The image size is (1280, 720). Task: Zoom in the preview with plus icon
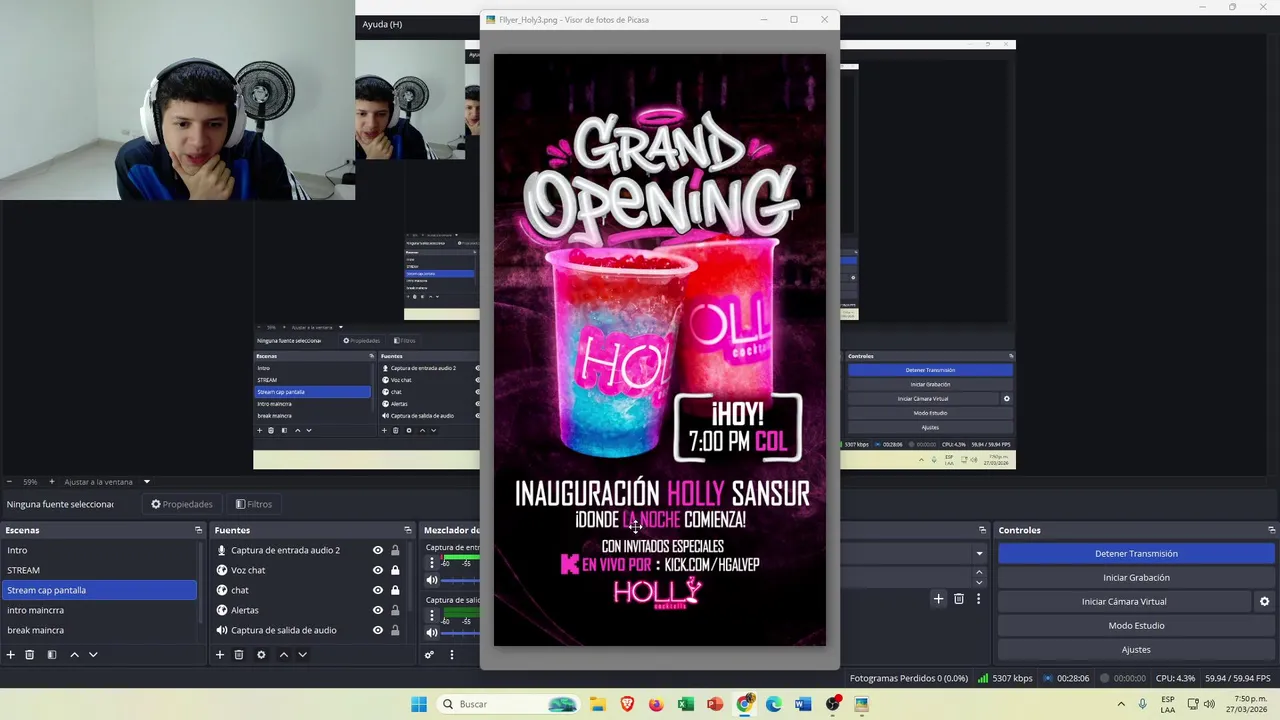52,482
